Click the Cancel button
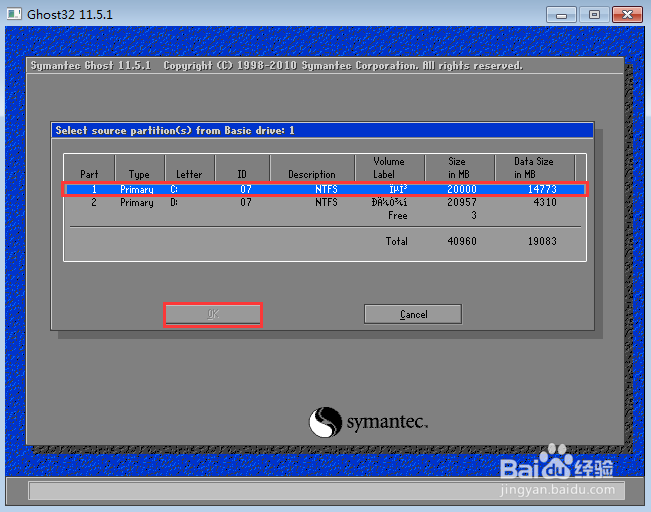651x512 pixels. pyautogui.click(x=413, y=314)
